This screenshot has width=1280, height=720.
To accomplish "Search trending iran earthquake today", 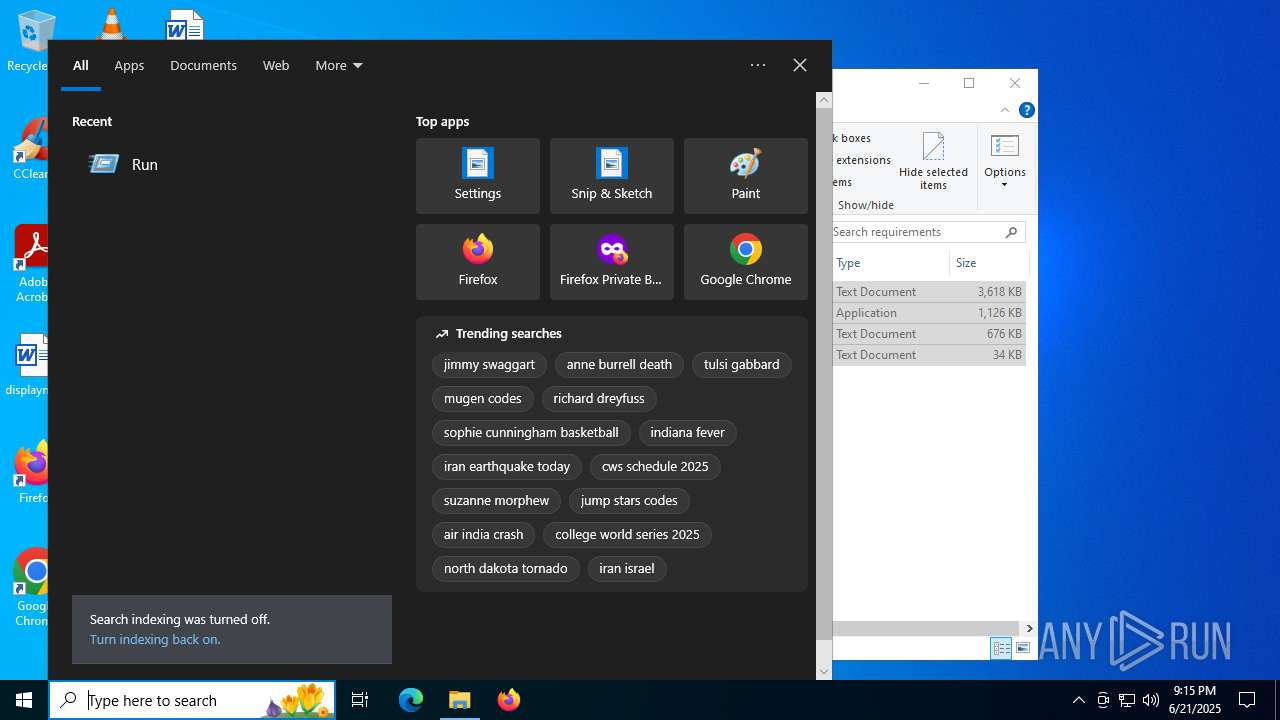I will tap(507, 467).
